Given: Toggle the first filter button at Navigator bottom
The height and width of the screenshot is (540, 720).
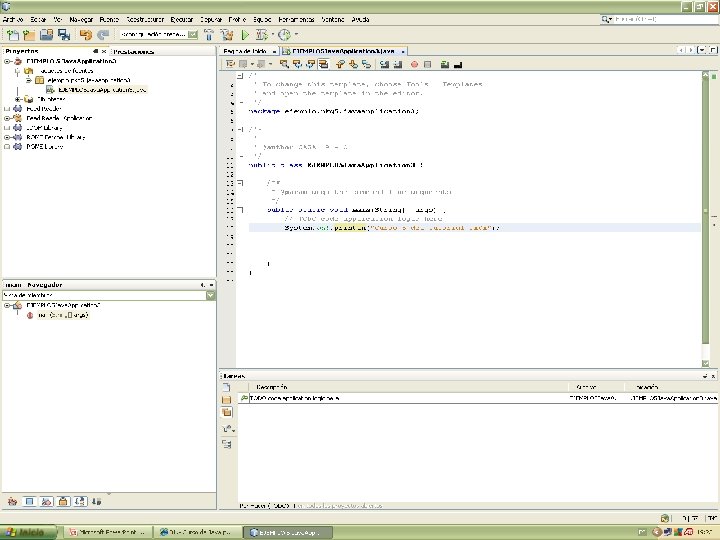Looking at the screenshot, I should 14,501.
